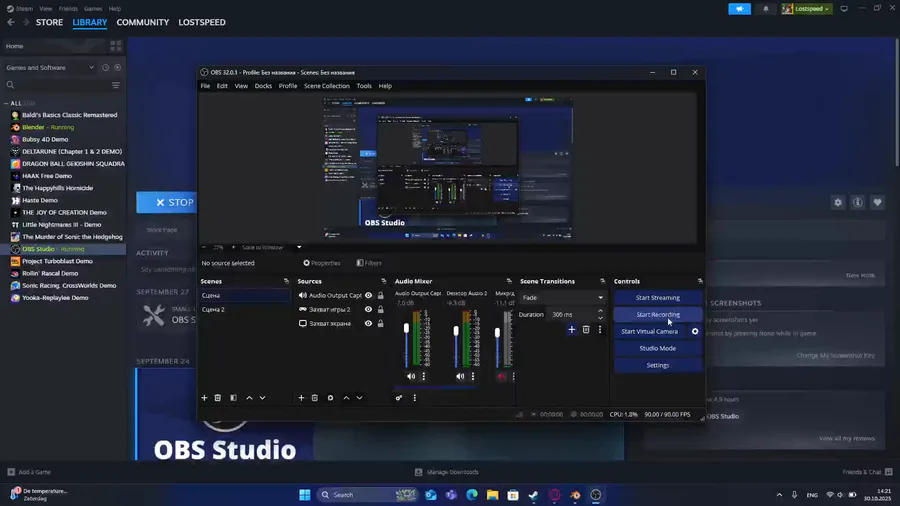Image resolution: width=900 pixels, height=506 pixels.
Task: Open scene transition properties dots menu
Action: (600, 329)
